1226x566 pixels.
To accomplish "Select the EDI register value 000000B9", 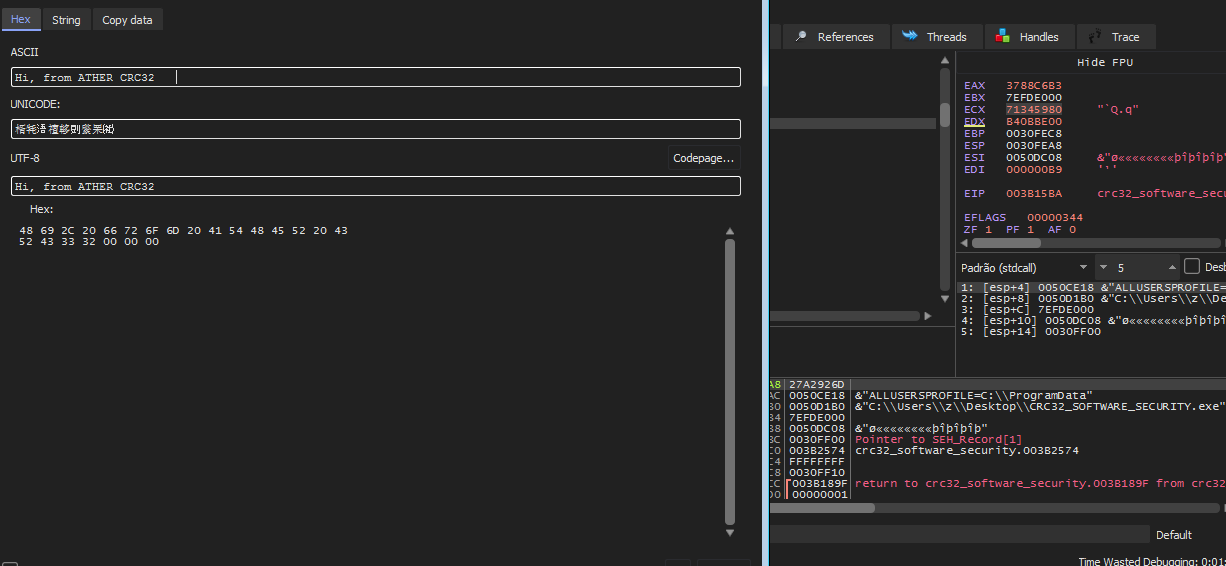I will pos(1034,170).
